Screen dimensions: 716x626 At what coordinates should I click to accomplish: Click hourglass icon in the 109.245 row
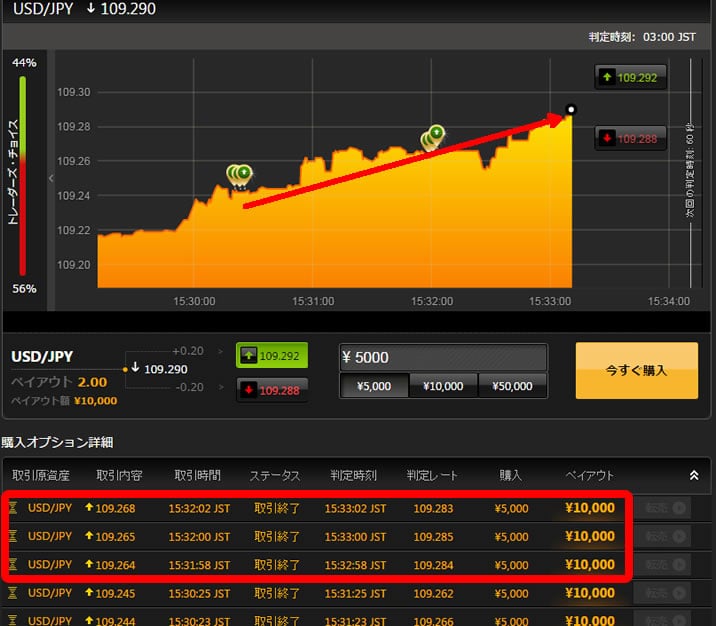(x=13, y=593)
